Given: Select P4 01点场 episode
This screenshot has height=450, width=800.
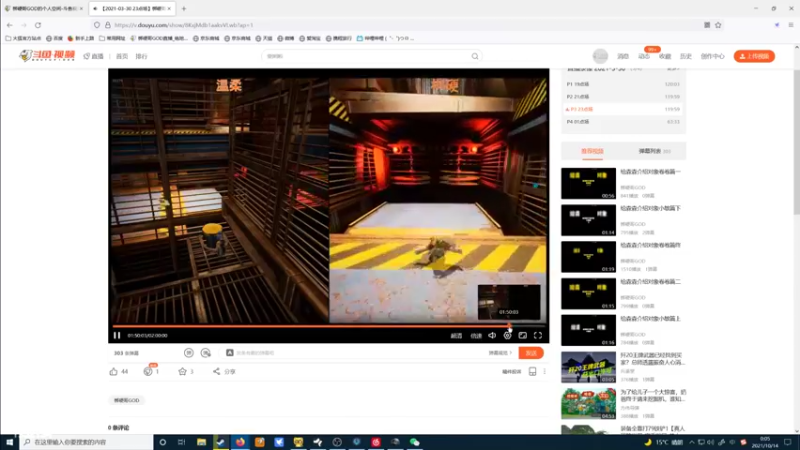Looking at the screenshot, I should pyautogui.click(x=623, y=121).
